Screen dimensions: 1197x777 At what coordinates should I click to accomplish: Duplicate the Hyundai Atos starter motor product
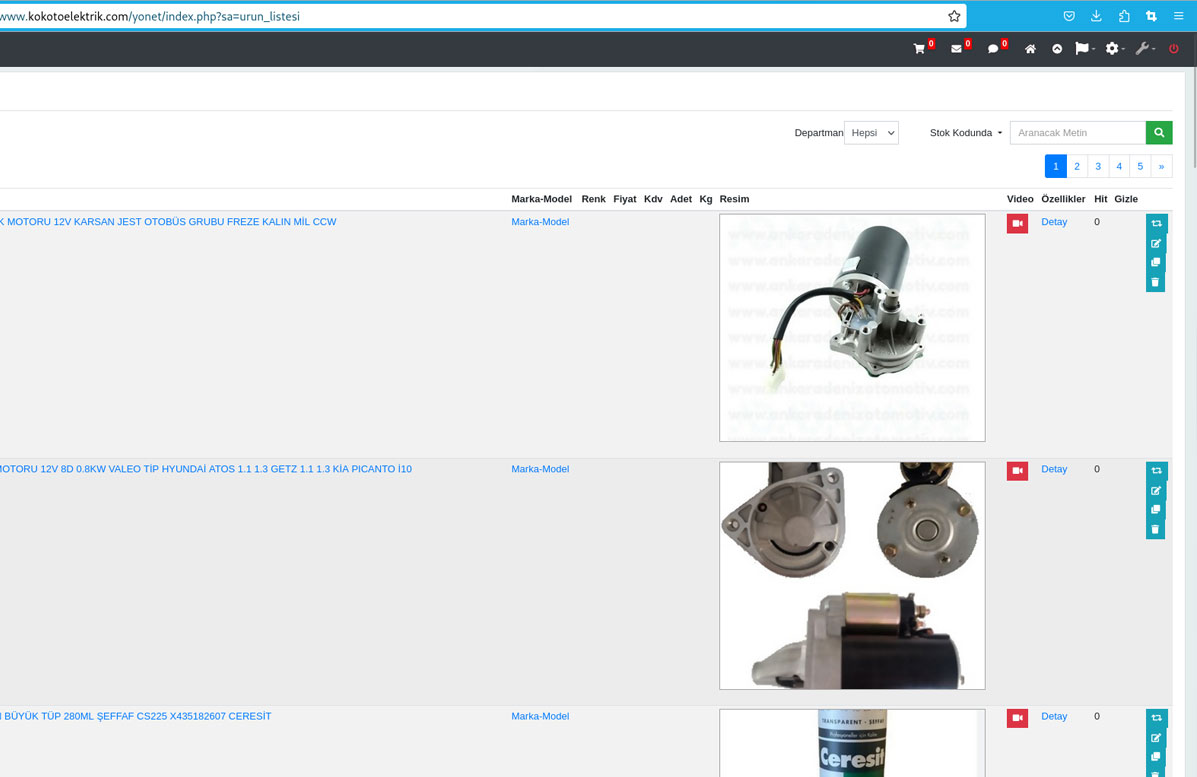coord(1156,510)
